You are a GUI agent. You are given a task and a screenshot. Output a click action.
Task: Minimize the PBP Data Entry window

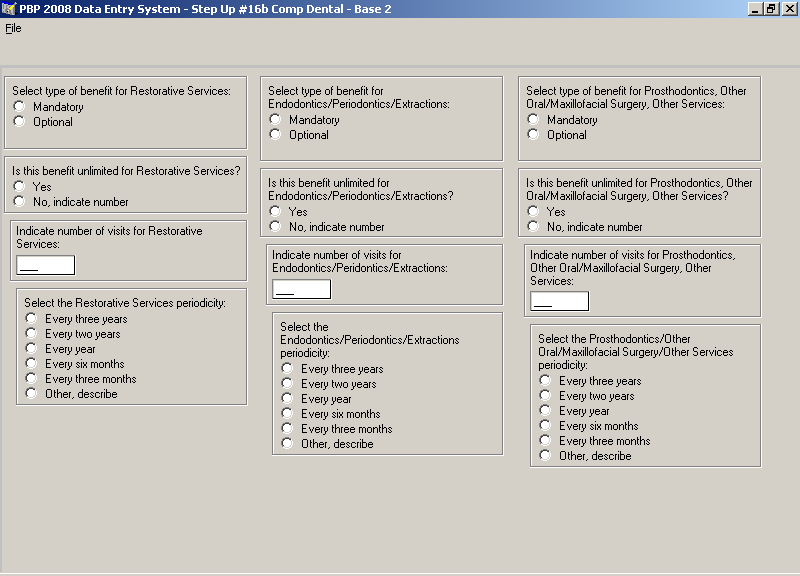coord(756,9)
